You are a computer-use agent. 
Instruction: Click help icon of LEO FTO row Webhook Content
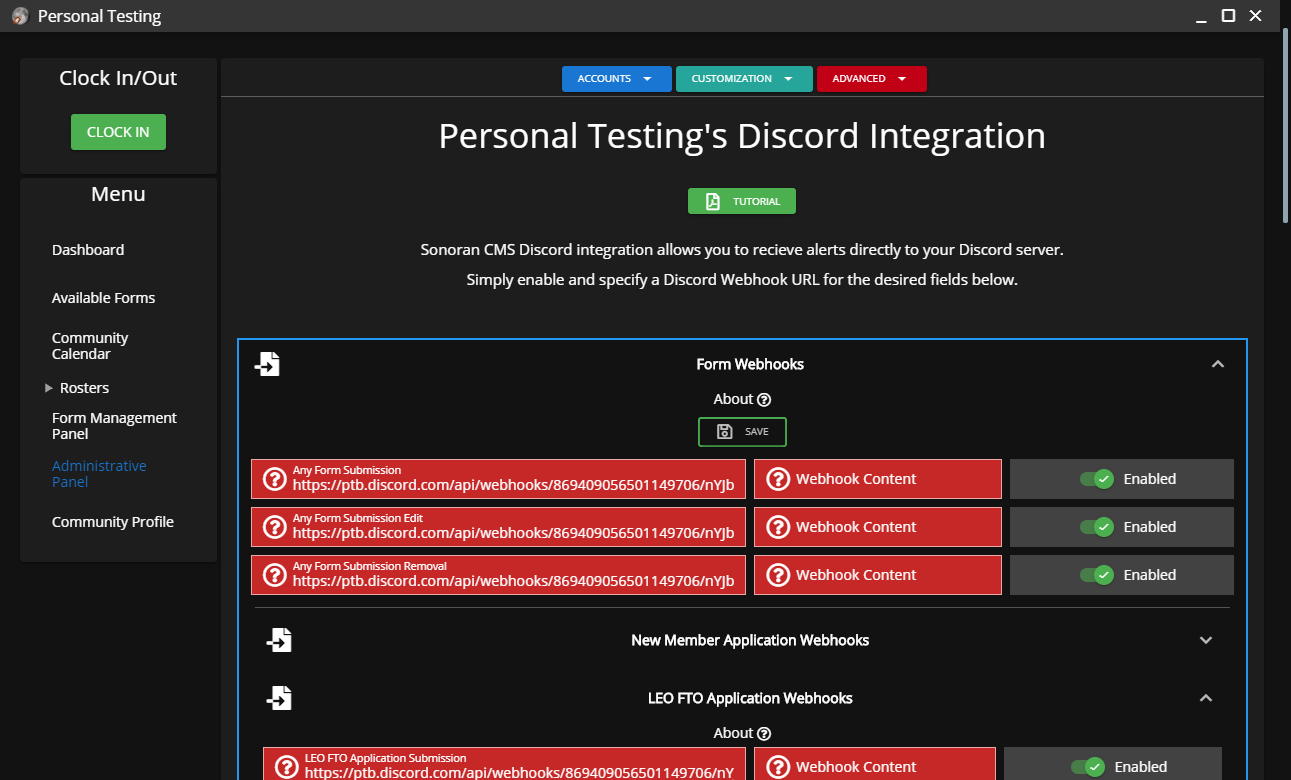(778, 767)
